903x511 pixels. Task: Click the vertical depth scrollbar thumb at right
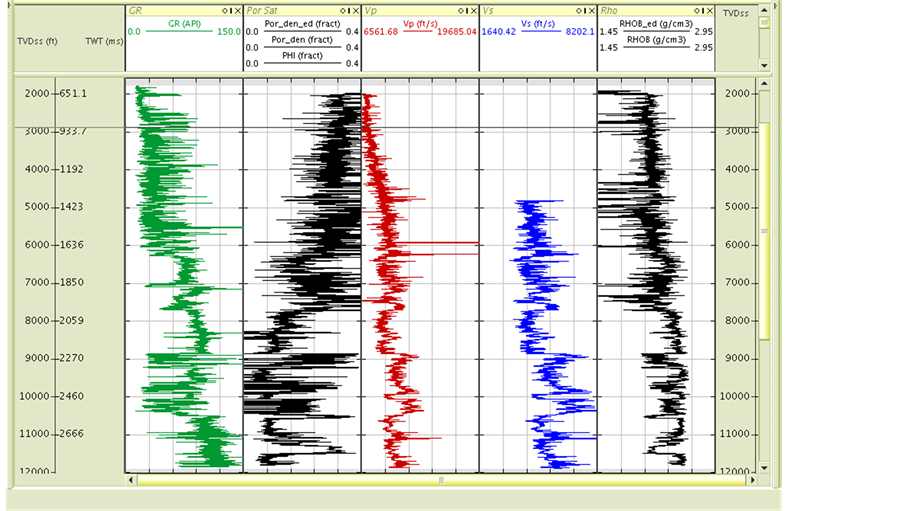(x=765, y=230)
